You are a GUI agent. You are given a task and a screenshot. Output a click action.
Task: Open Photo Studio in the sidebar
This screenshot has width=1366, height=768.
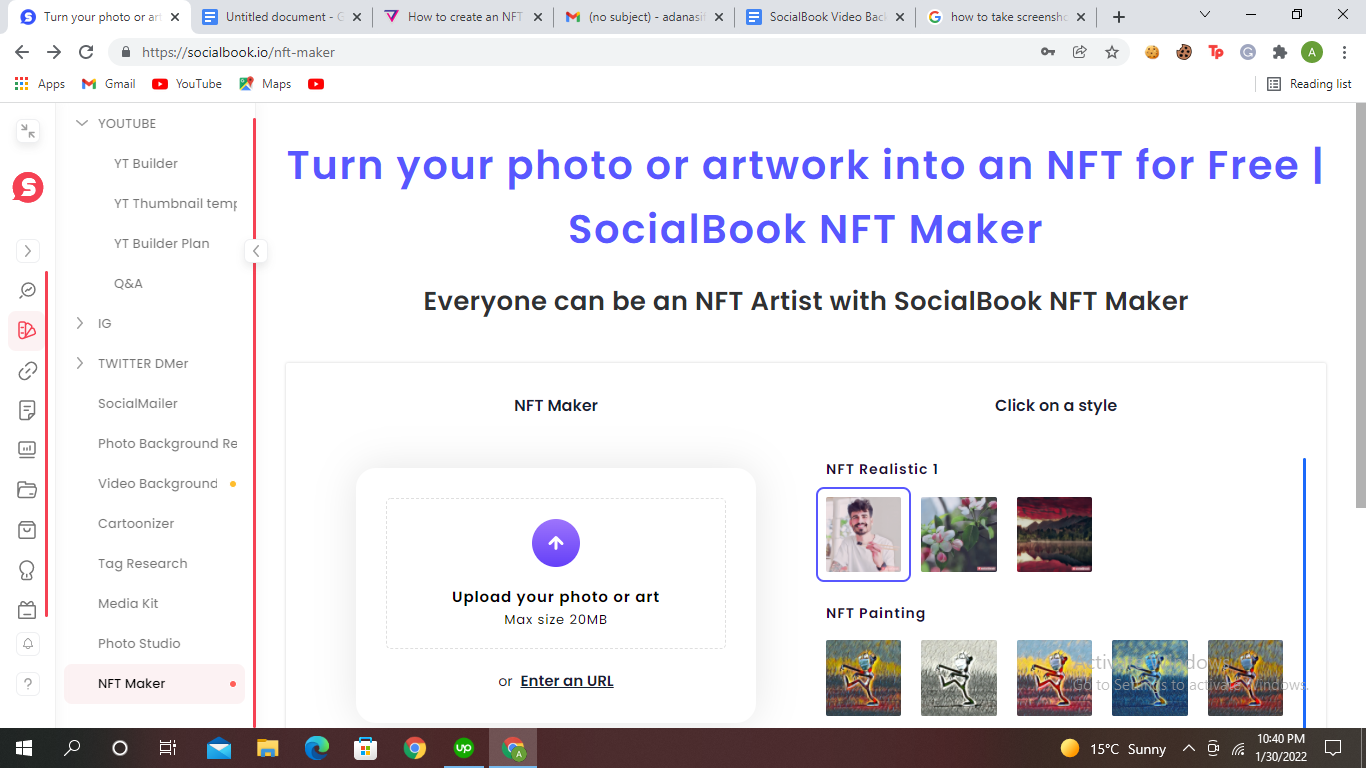[x=139, y=643]
